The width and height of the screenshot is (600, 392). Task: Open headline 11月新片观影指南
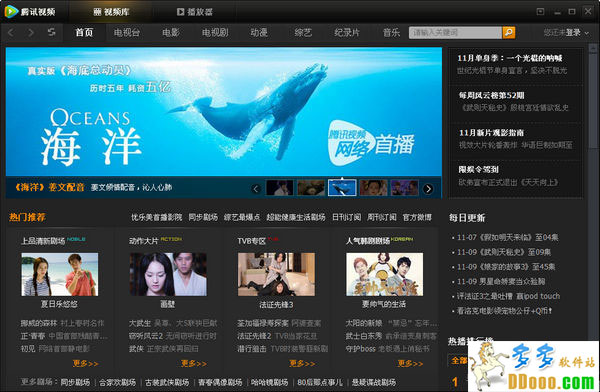pyautogui.click(x=491, y=133)
